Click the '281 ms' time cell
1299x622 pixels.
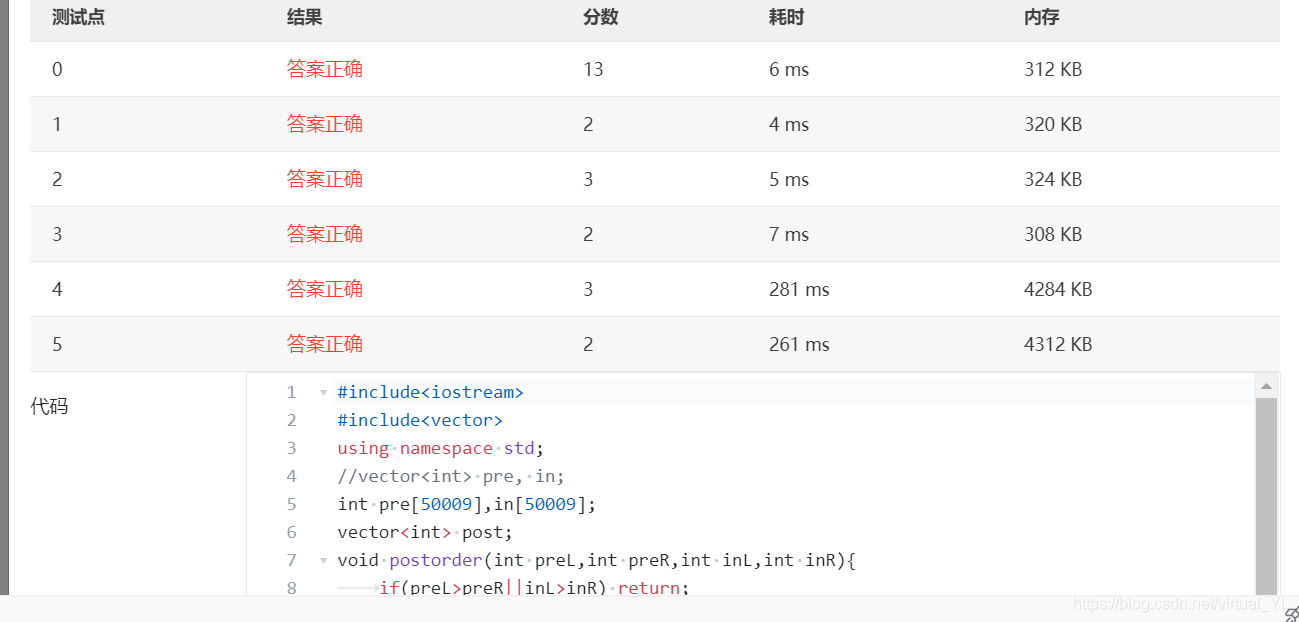(x=799, y=289)
